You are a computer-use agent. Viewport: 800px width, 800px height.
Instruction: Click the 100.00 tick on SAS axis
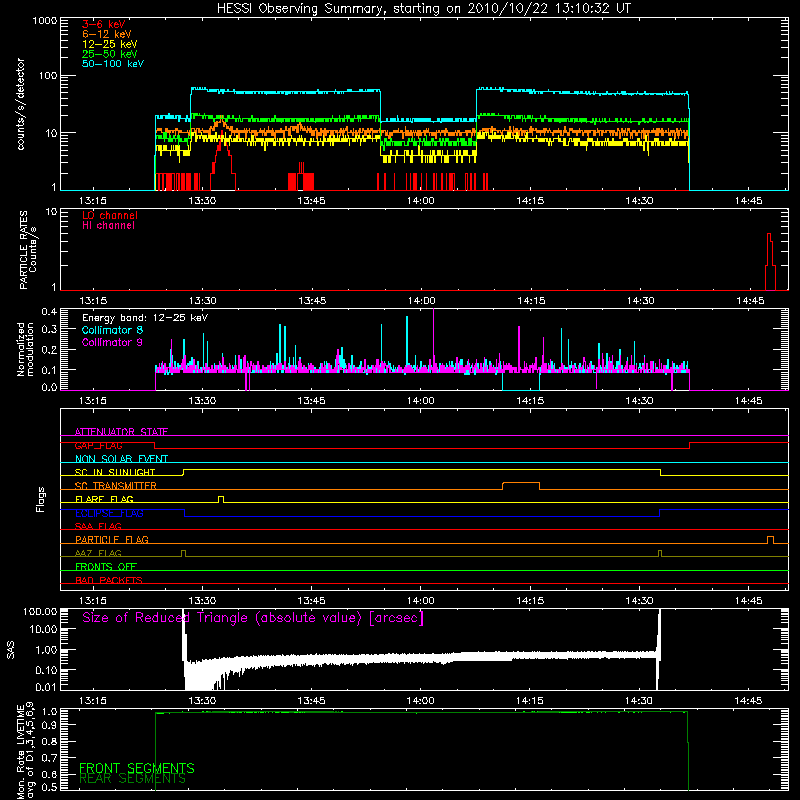click(x=40, y=611)
